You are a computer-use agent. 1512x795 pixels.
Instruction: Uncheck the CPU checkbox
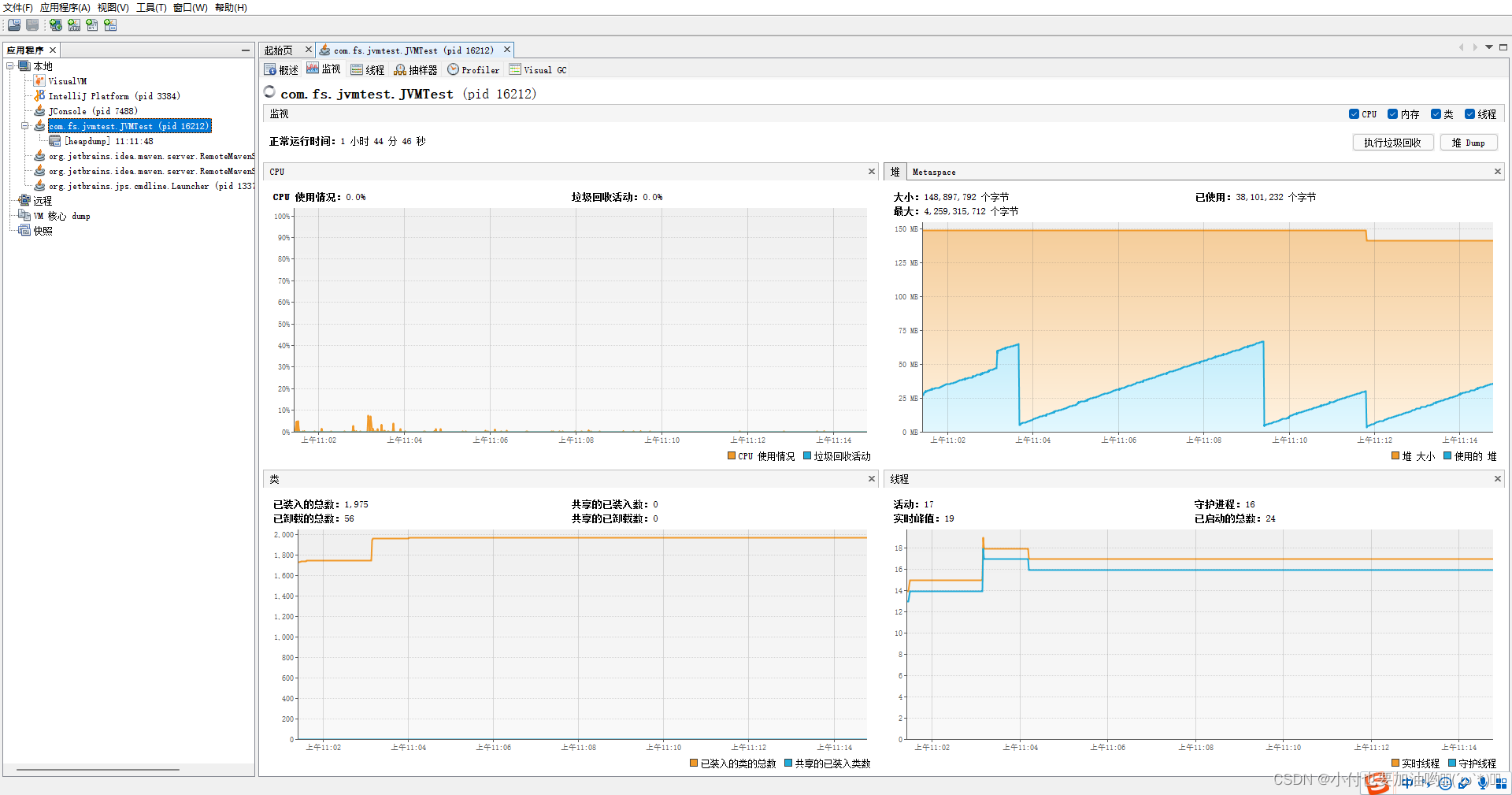(1354, 114)
